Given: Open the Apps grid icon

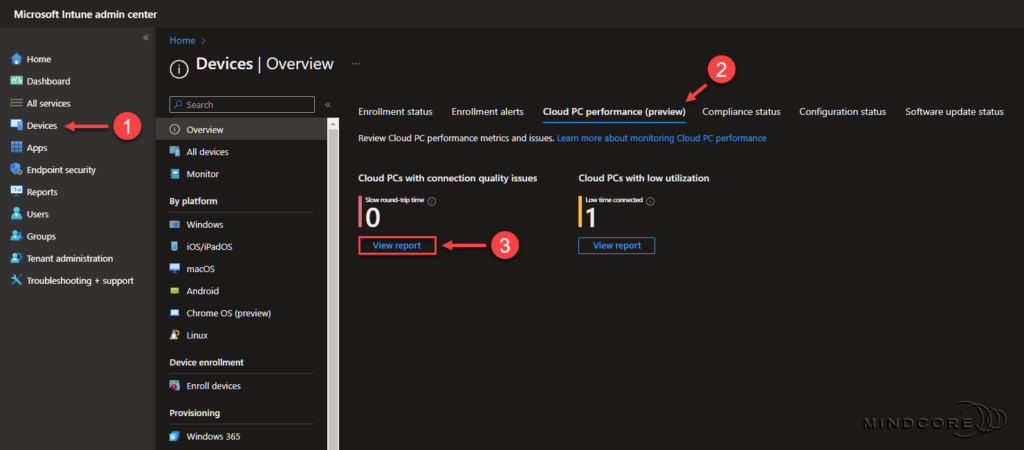Looking at the screenshot, I should click(17, 148).
